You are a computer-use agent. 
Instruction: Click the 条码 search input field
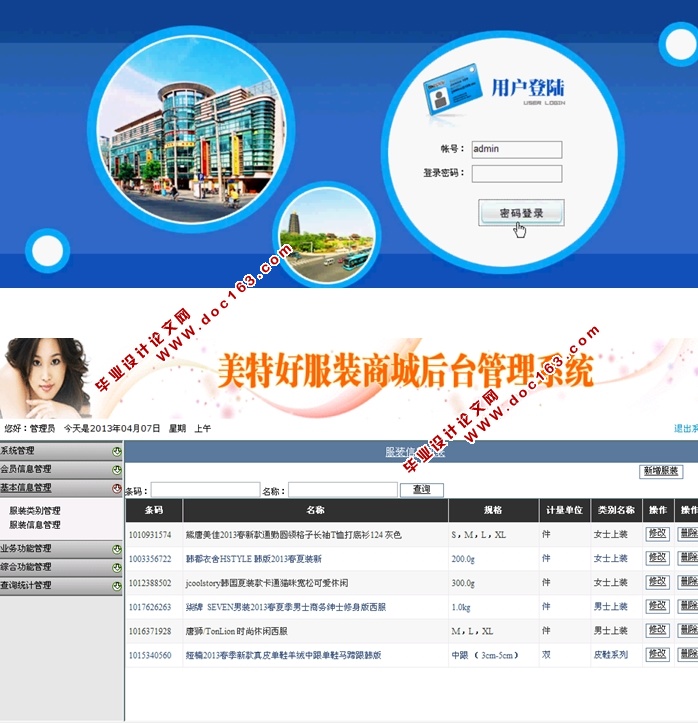(x=206, y=490)
